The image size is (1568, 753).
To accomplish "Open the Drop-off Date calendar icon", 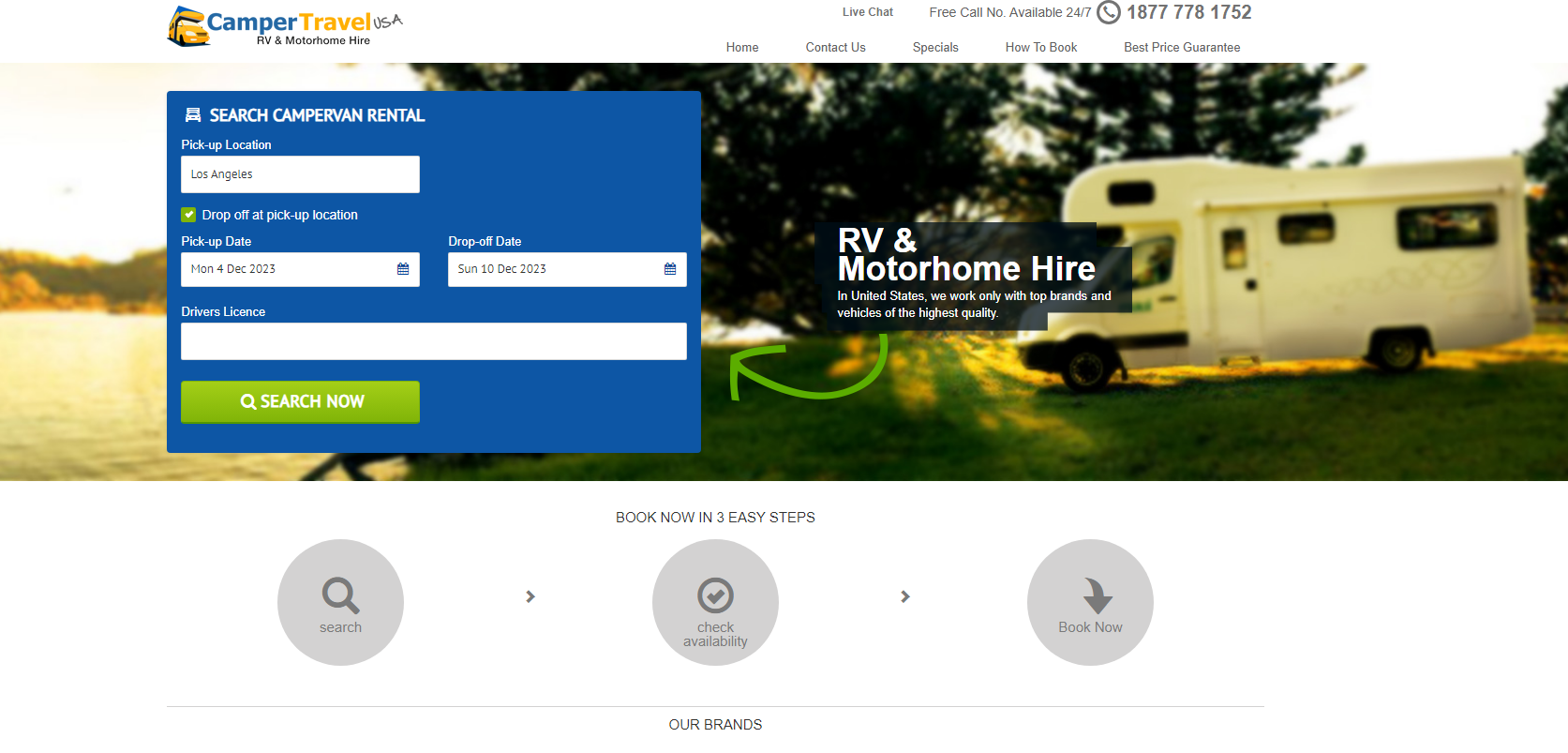I will click(x=670, y=269).
